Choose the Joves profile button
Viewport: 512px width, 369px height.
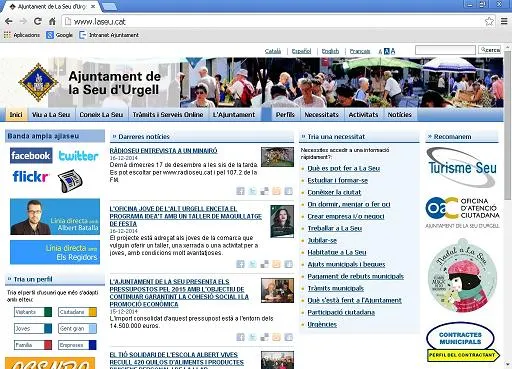[x=33, y=328]
